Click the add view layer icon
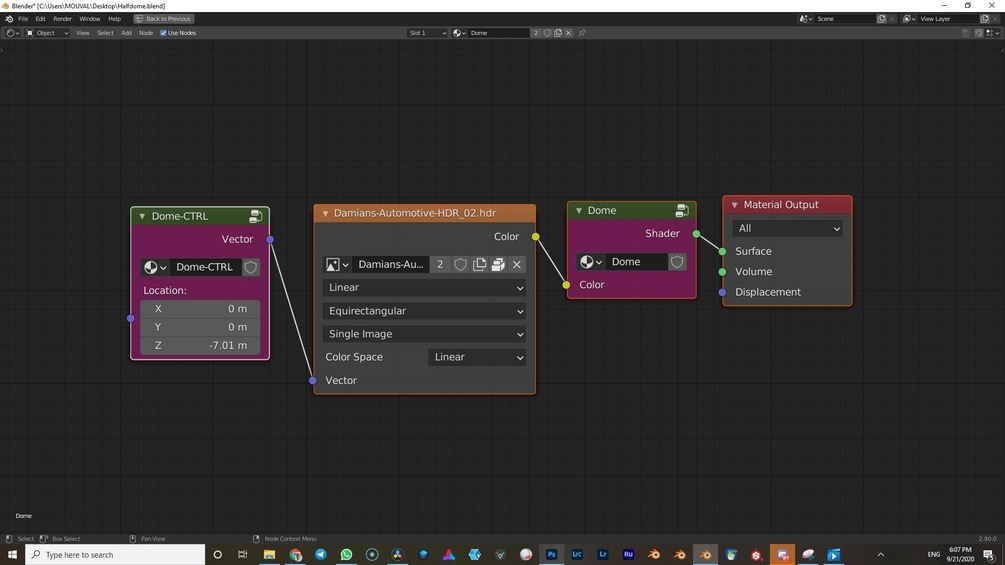The height and width of the screenshot is (565, 1005). tap(984, 19)
